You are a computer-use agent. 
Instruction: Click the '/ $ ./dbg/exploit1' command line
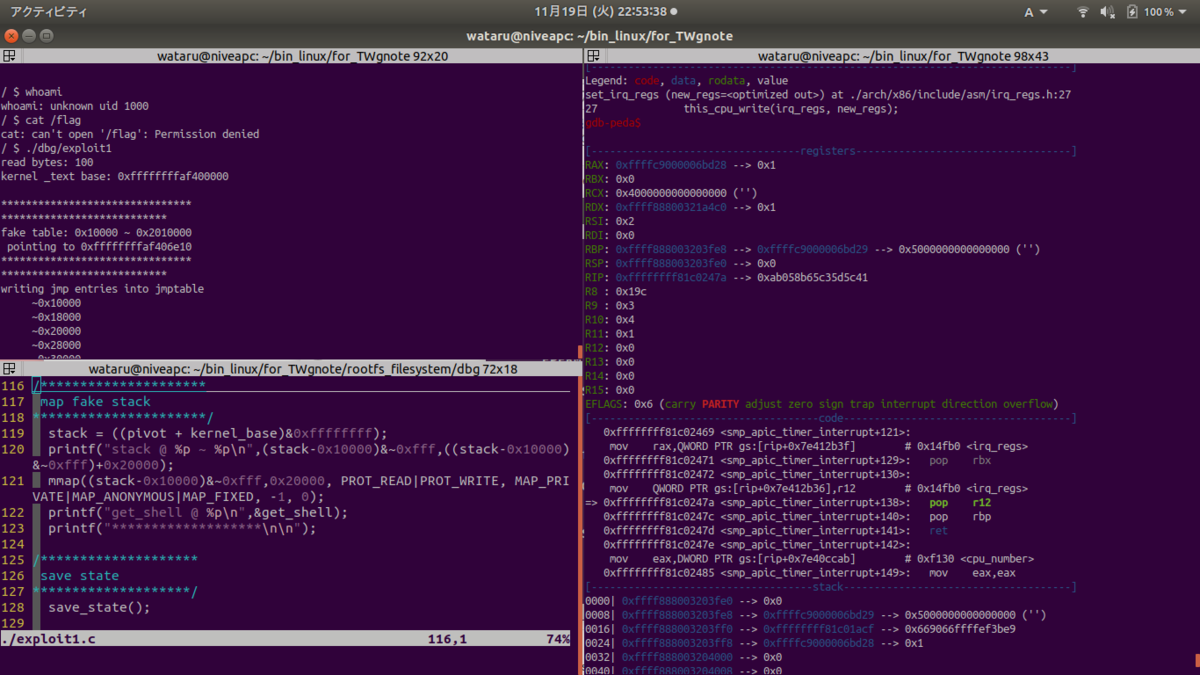(56, 148)
